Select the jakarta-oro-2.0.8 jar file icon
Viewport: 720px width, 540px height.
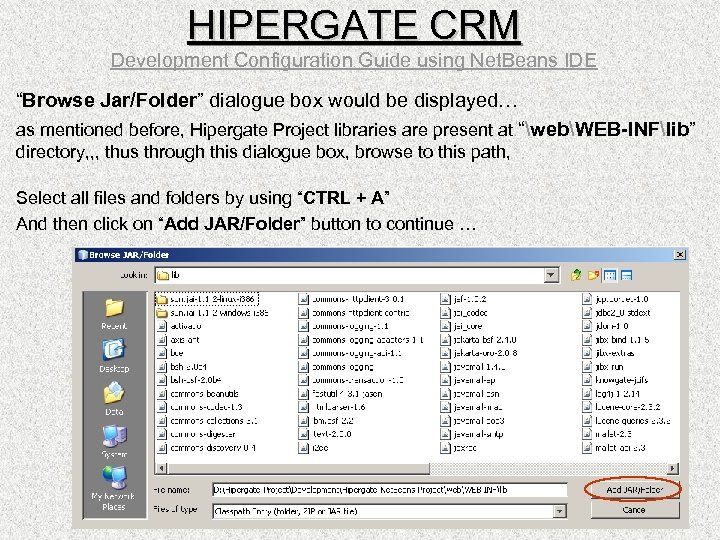445,354
